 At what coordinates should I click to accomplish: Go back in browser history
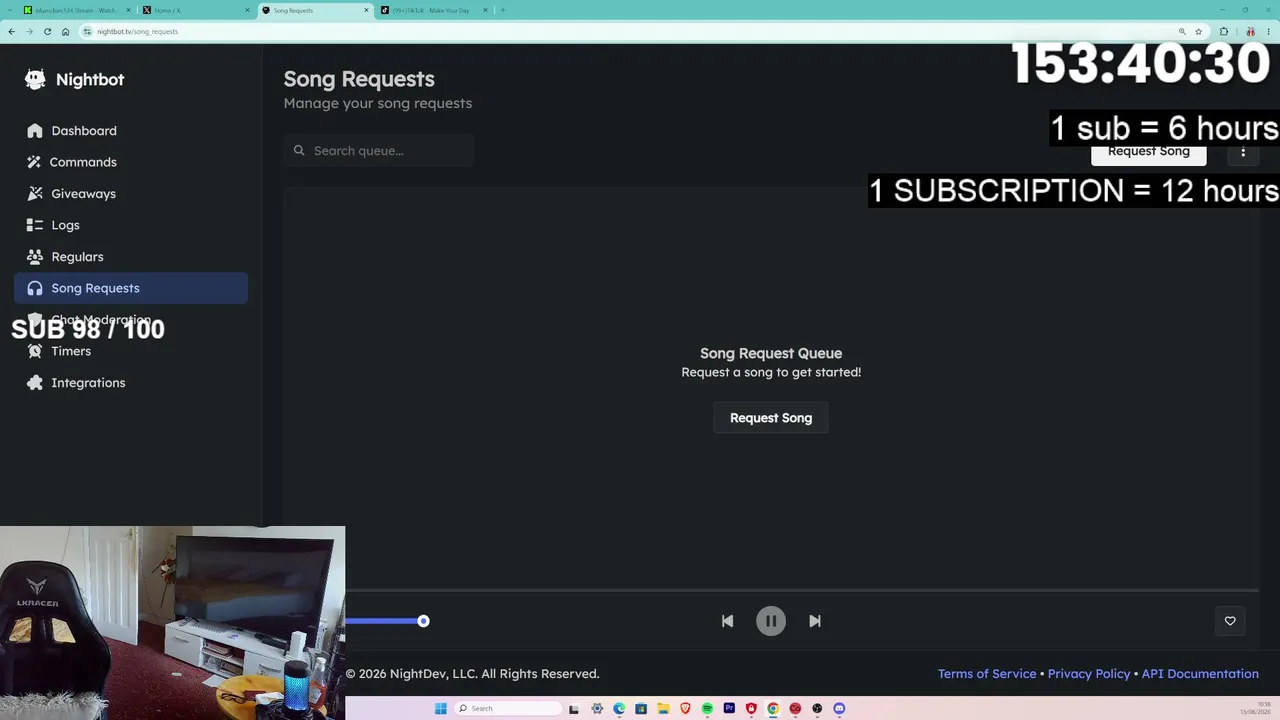[x=11, y=31]
